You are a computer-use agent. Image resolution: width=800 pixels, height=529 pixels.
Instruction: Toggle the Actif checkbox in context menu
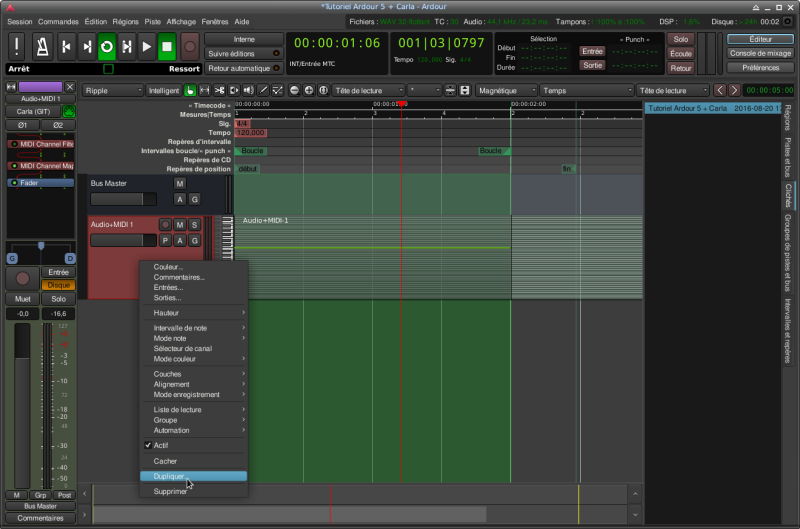click(x=160, y=445)
